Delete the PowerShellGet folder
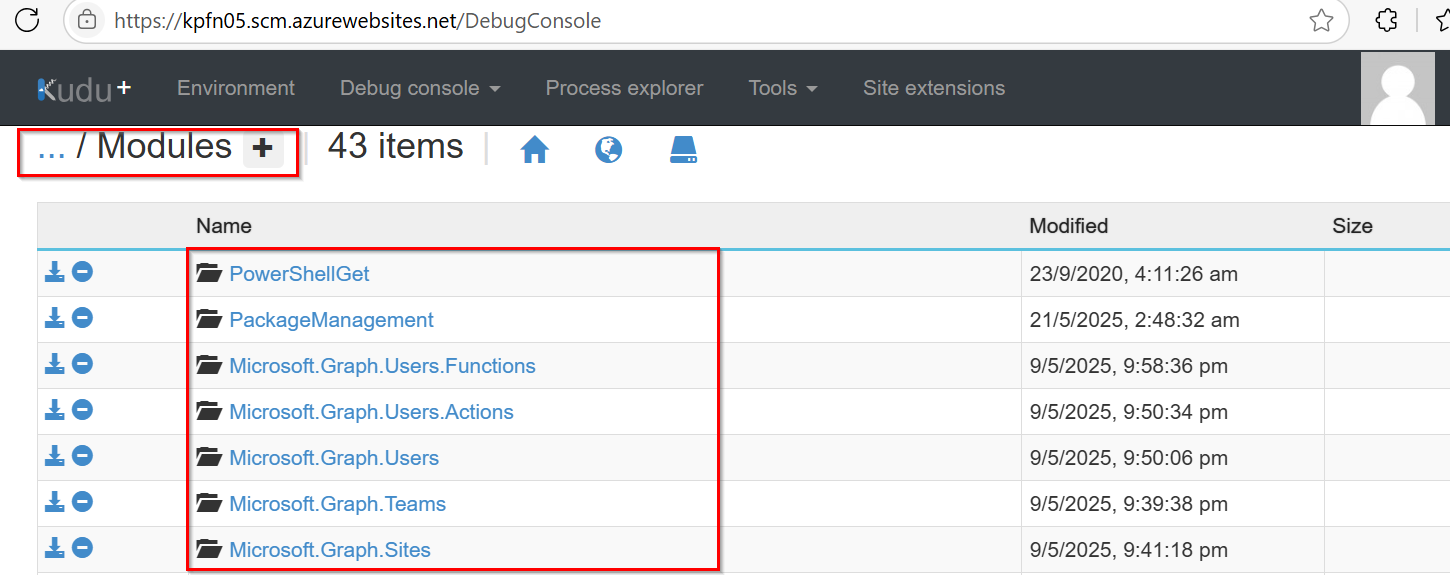The width and height of the screenshot is (1450, 575). point(83,272)
